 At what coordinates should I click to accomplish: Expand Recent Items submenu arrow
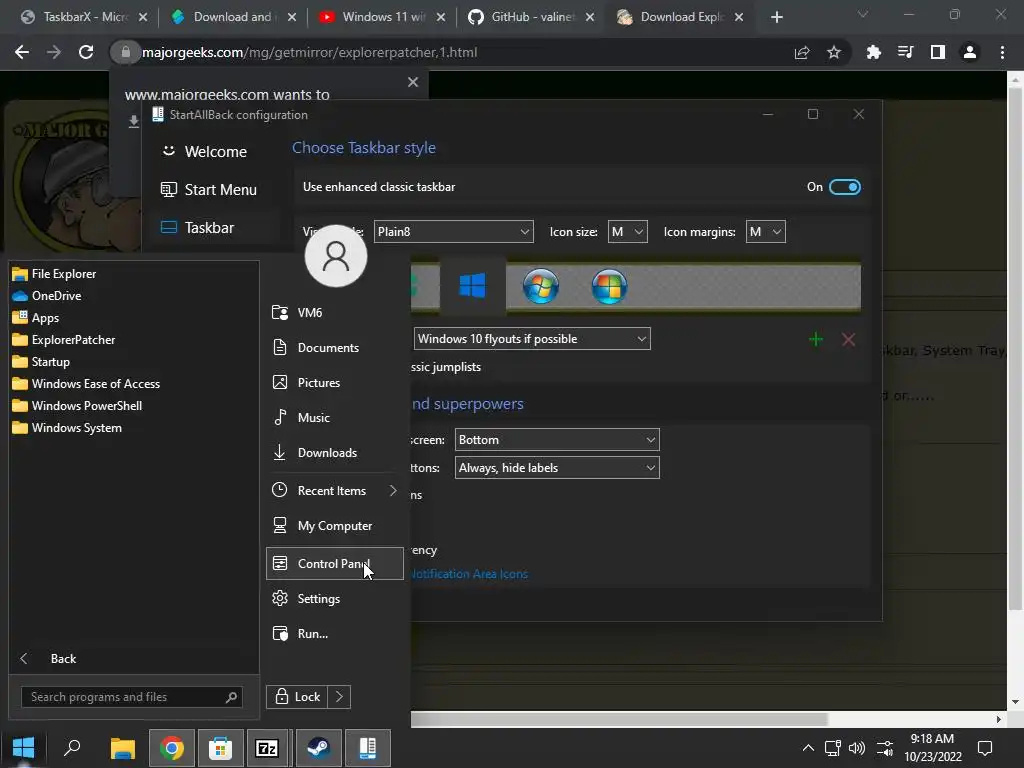pyautogui.click(x=392, y=490)
